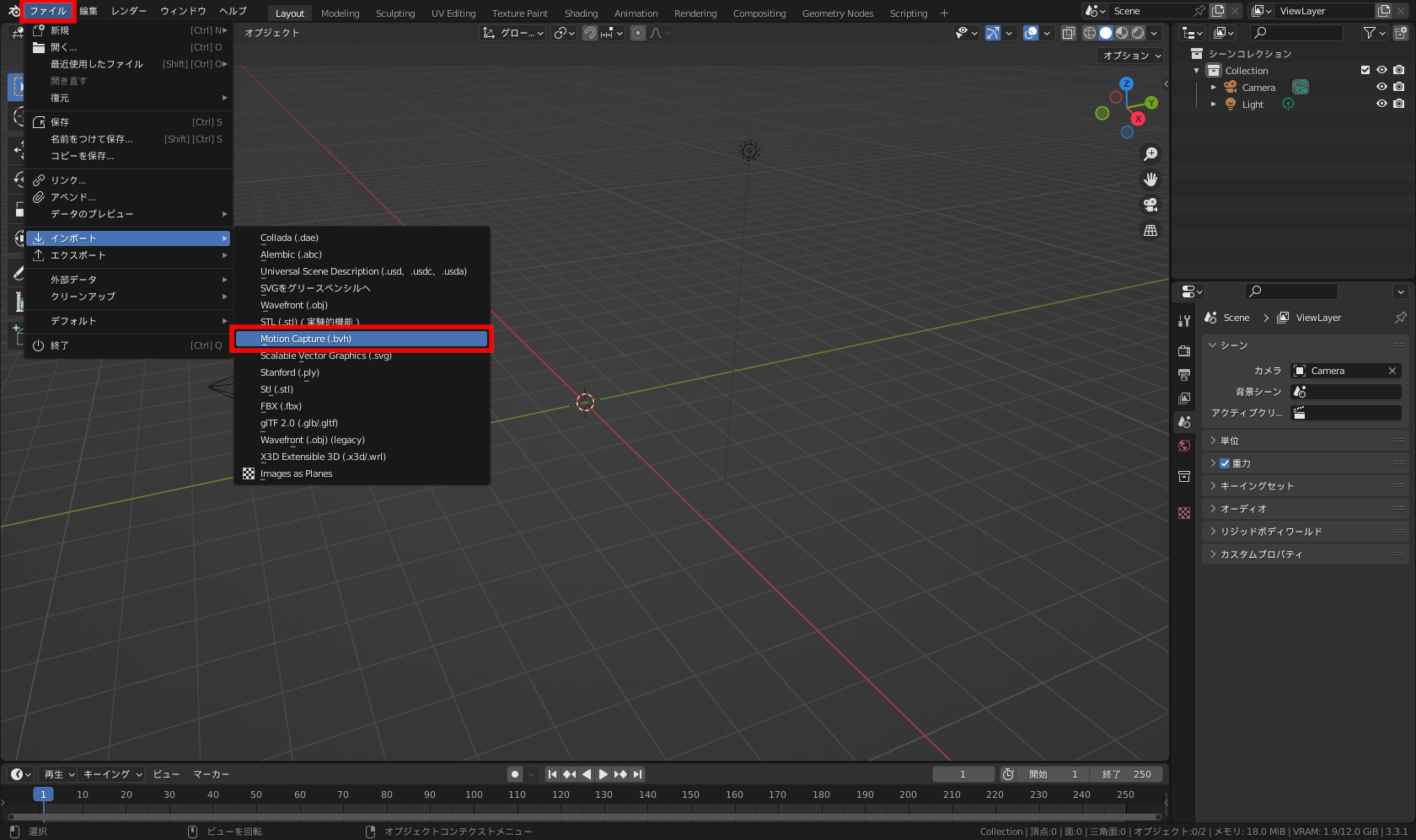Image resolution: width=1416 pixels, height=840 pixels.
Task: Expand the オーディオ panel section
Action: click(x=1215, y=508)
